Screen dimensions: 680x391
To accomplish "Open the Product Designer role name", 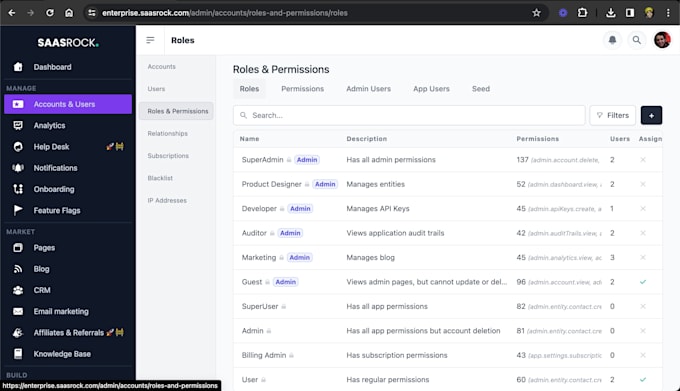I will (271, 184).
